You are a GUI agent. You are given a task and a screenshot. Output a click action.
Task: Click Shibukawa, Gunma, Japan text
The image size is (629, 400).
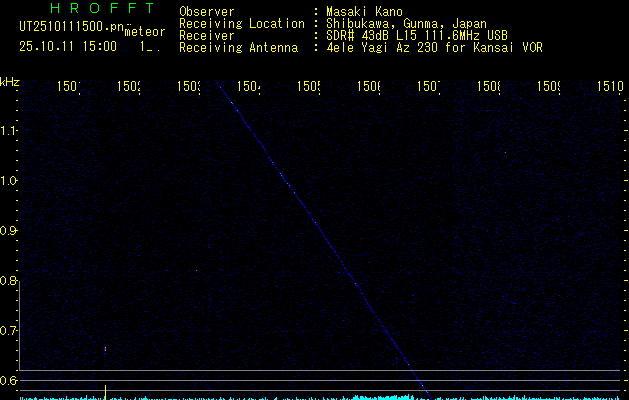406,24
